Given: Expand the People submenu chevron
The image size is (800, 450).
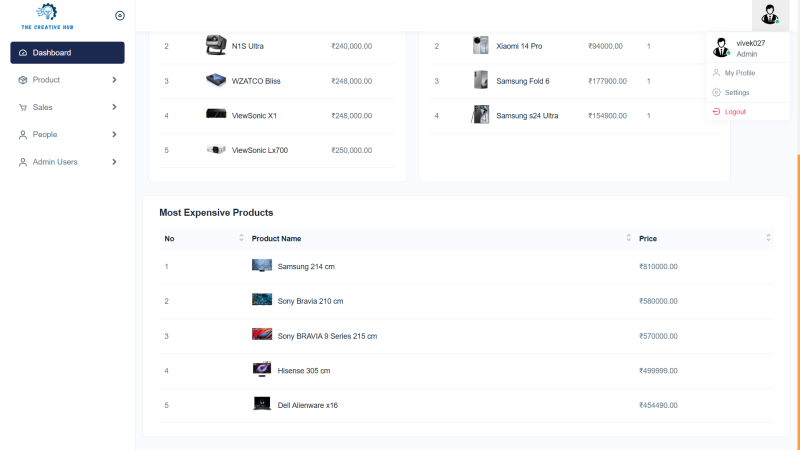Looking at the screenshot, I should (x=114, y=134).
